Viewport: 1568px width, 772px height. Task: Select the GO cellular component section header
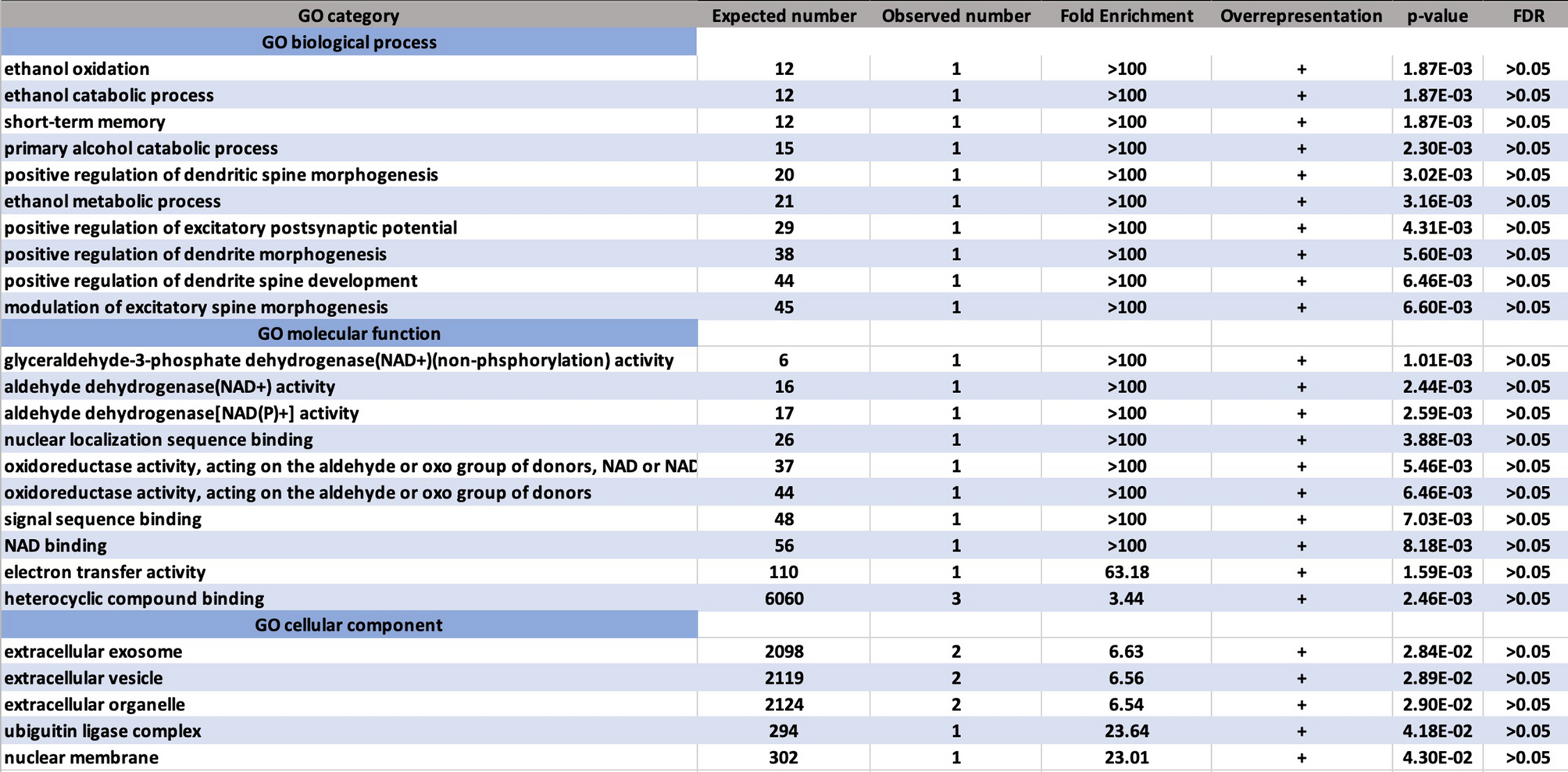(x=348, y=625)
